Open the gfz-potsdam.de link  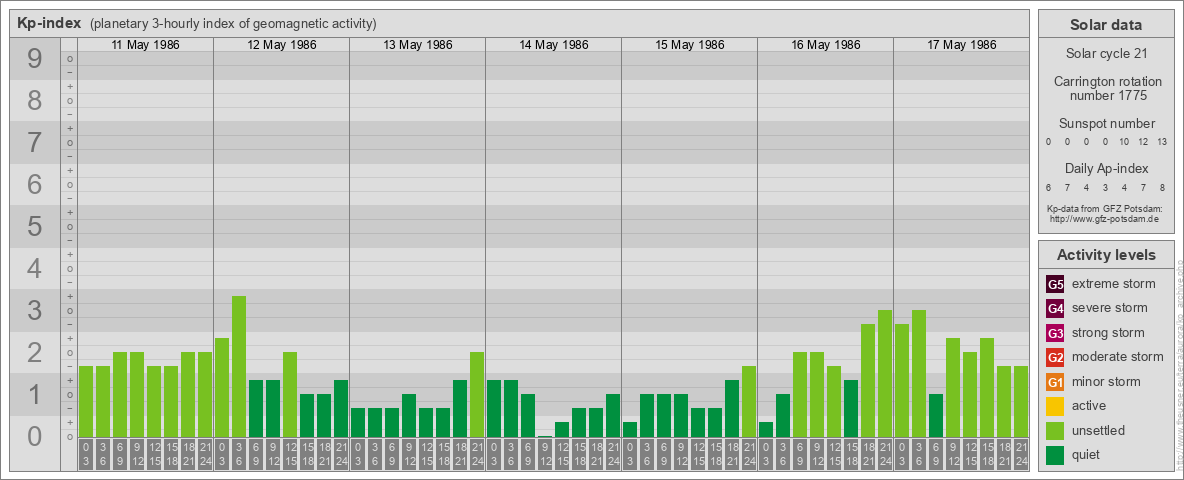pyautogui.click(x=1106, y=218)
